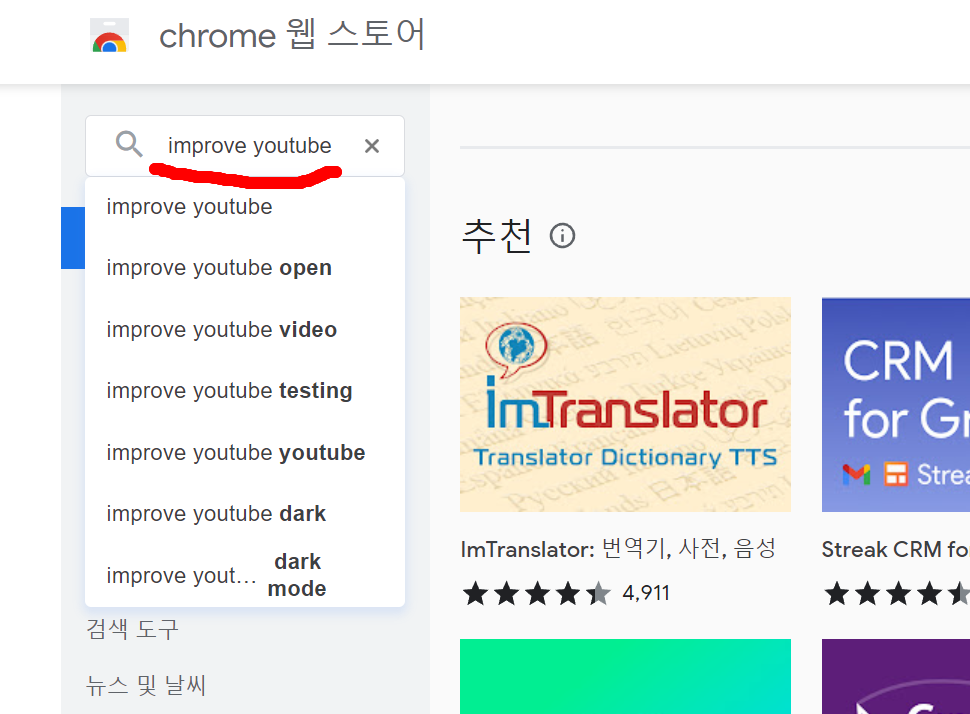Image resolution: width=970 pixels, height=714 pixels.
Task: Select suggestion 'improve youtube youtube'
Action: (245, 453)
